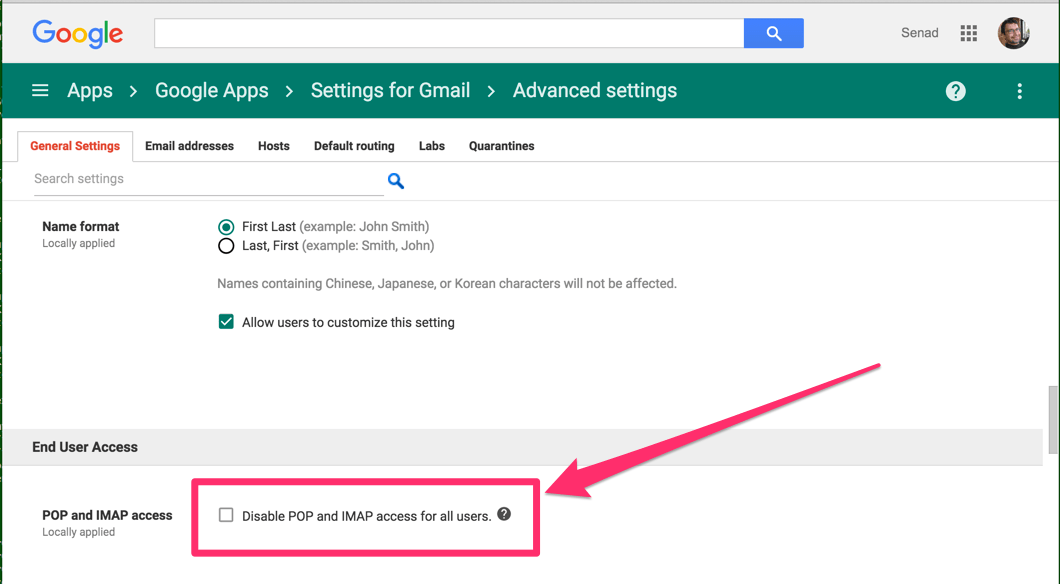Switch to the Default routing tab
The width and height of the screenshot is (1060, 584).
point(354,146)
